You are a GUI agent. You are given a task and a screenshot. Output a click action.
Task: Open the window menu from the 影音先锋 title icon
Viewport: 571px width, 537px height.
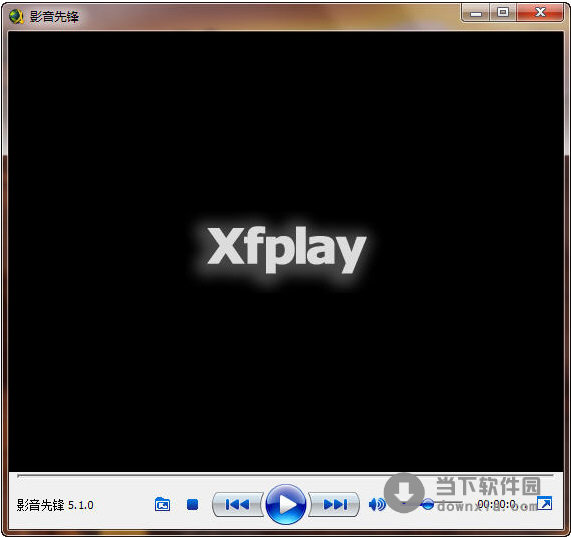[16, 16]
